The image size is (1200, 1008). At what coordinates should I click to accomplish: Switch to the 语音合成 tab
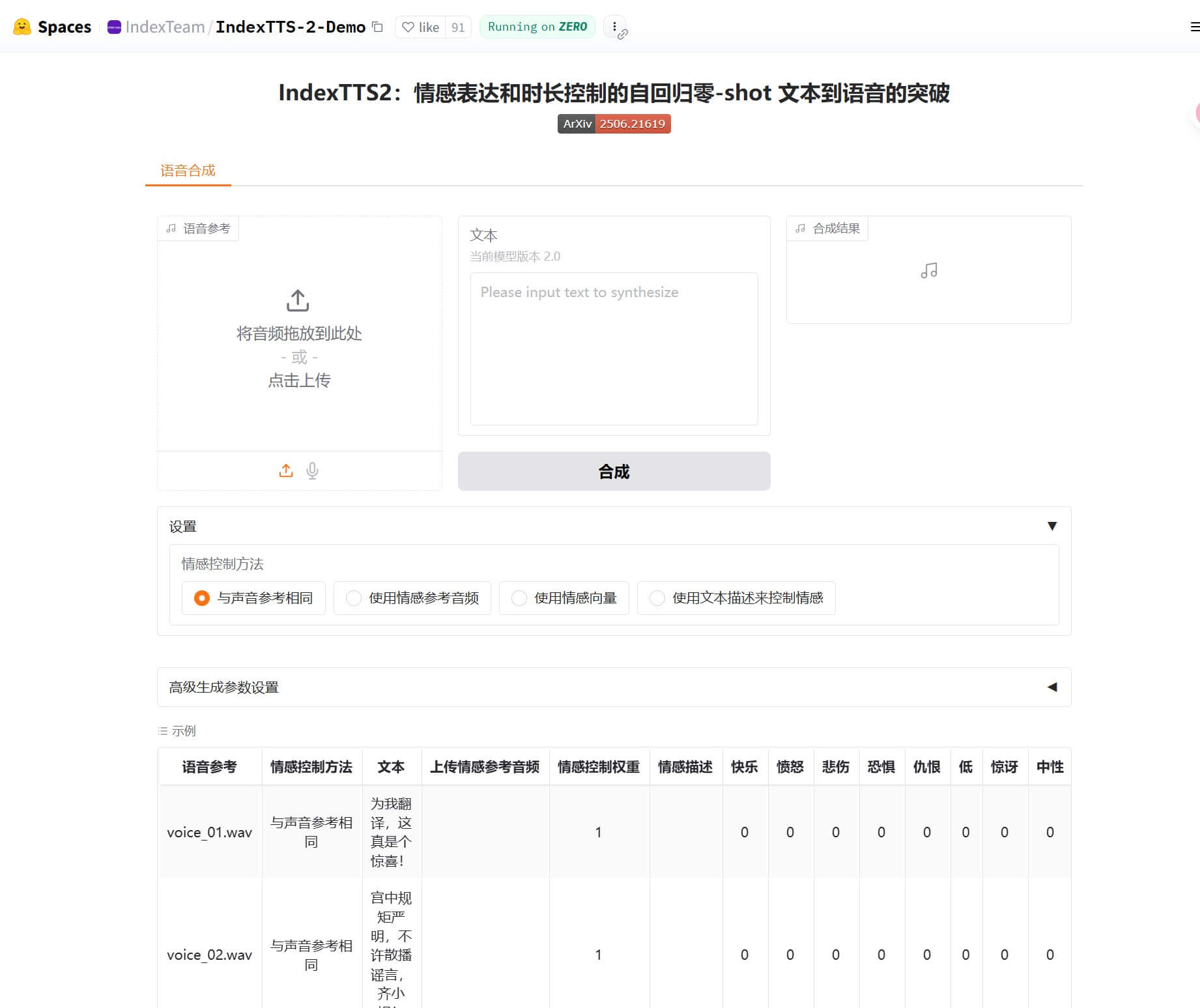[188, 171]
